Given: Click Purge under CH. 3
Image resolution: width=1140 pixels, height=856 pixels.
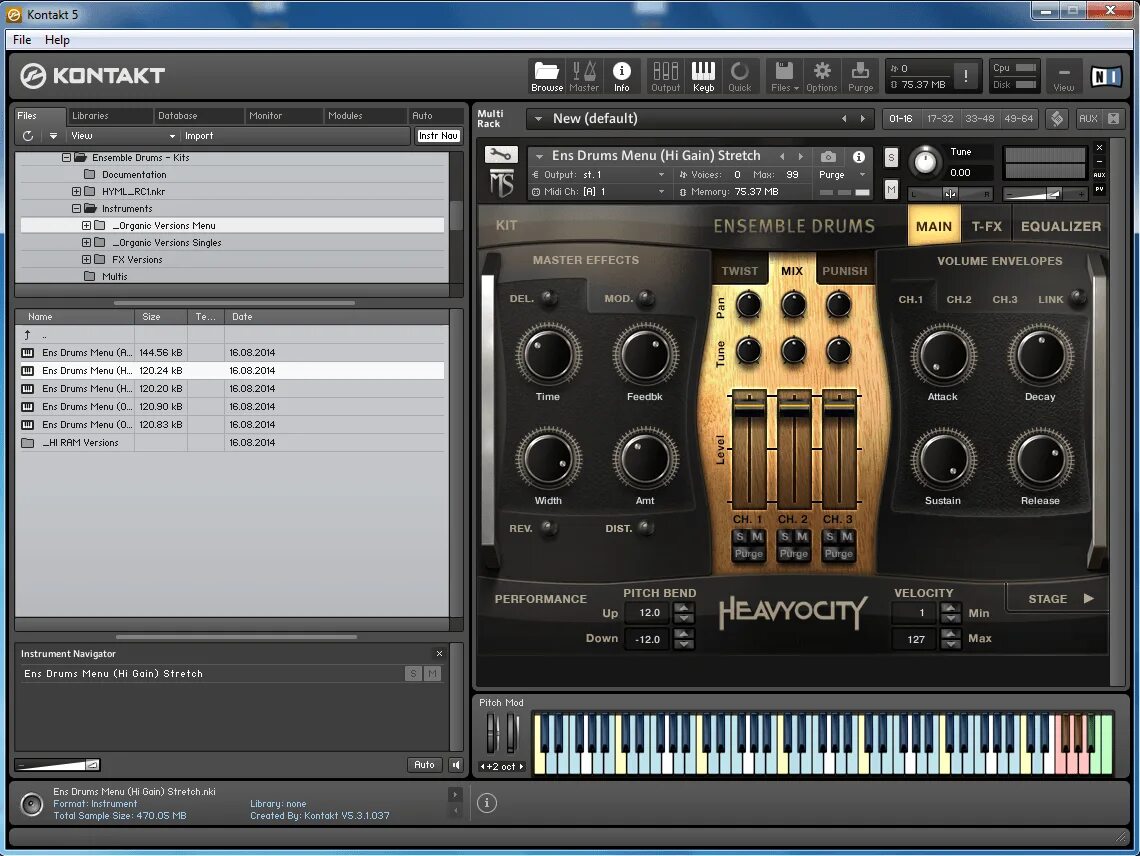Looking at the screenshot, I should (x=838, y=553).
